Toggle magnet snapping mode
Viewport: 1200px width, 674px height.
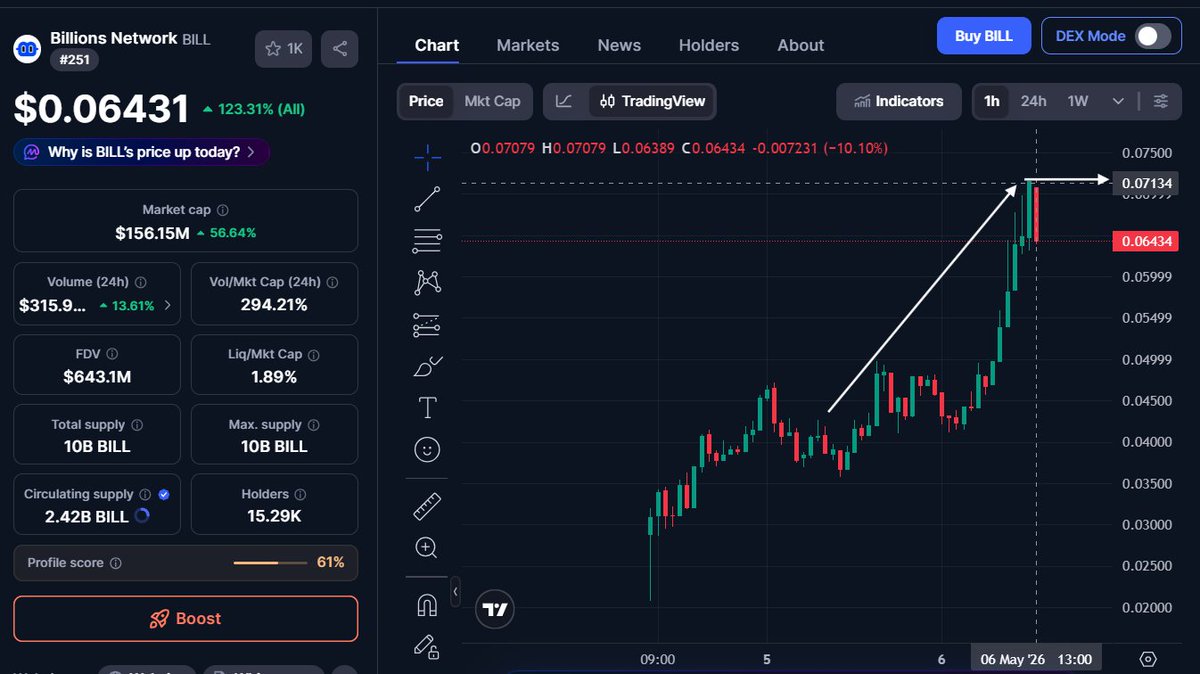[x=427, y=605]
